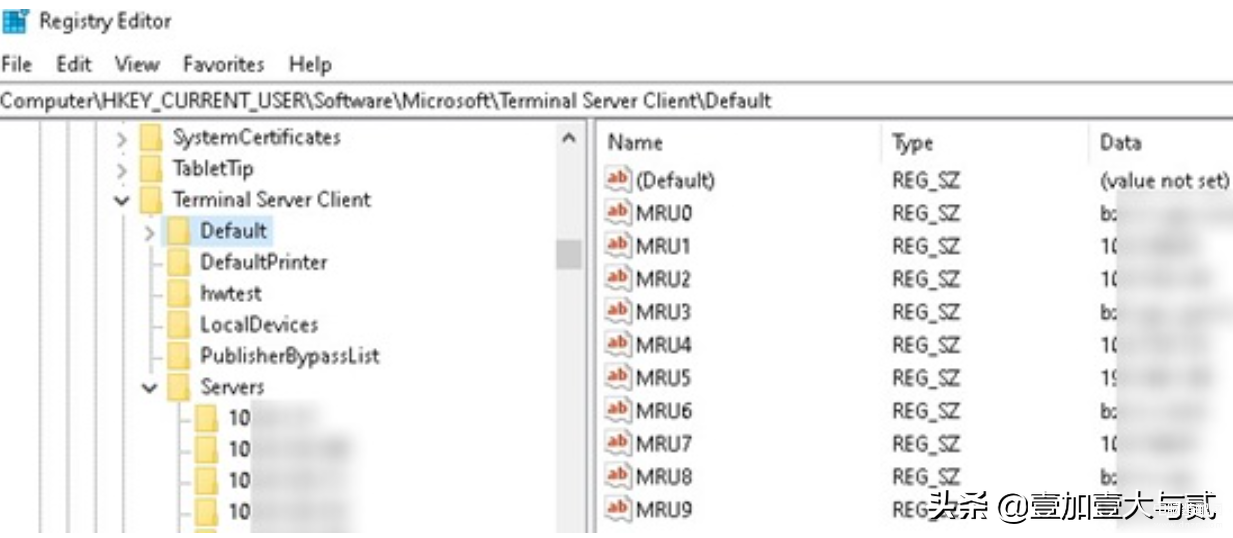This screenshot has width=1233, height=538.
Task: Click the "(value not set)" data cell
Action: click(1164, 181)
